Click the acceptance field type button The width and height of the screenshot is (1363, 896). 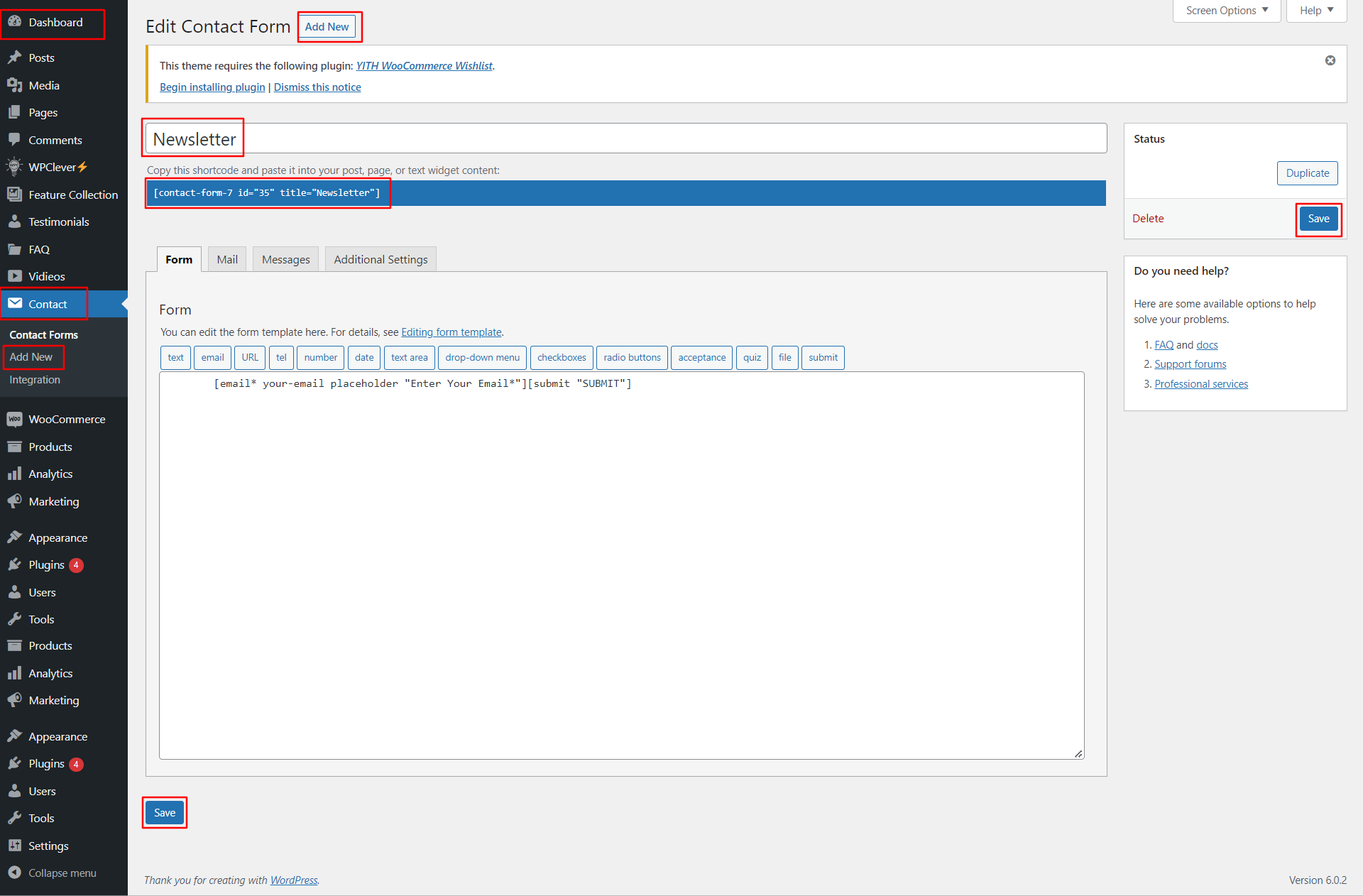[x=701, y=357]
